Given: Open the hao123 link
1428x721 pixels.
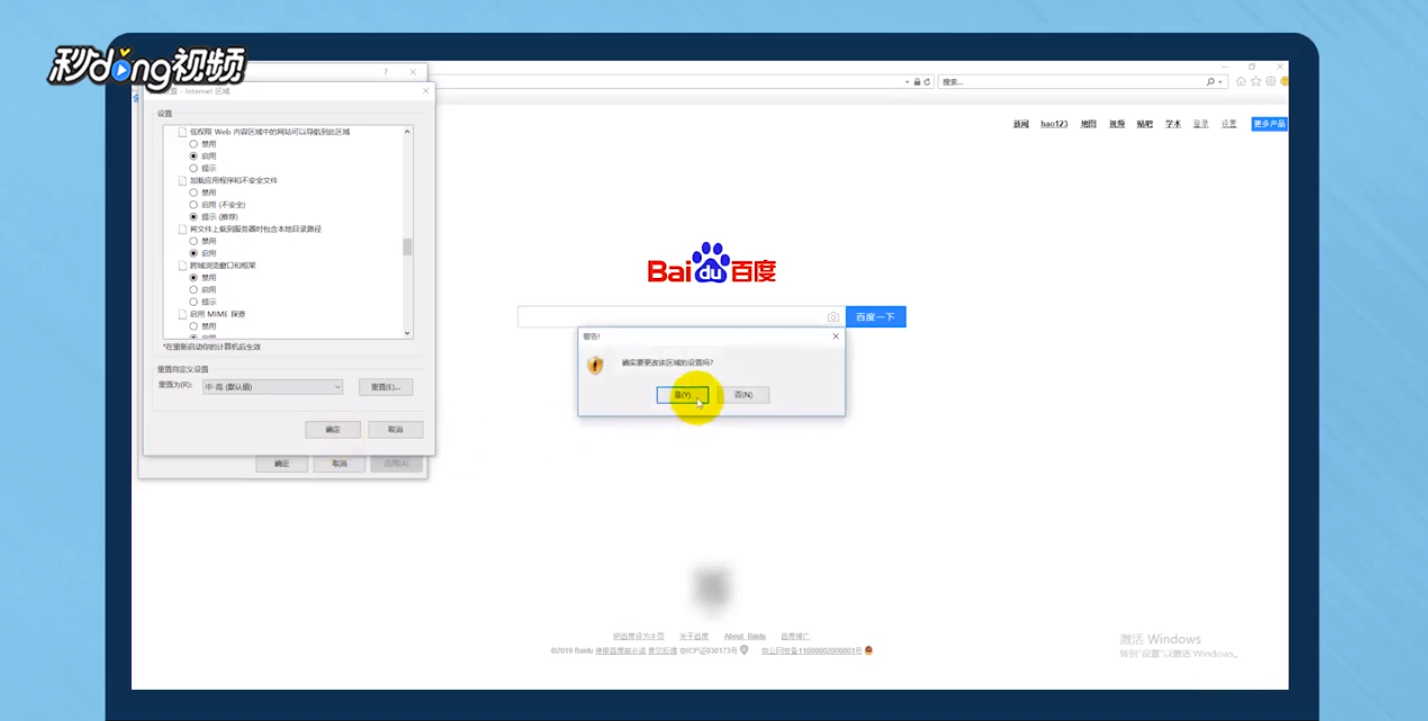Looking at the screenshot, I should pyautogui.click(x=1054, y=124).
